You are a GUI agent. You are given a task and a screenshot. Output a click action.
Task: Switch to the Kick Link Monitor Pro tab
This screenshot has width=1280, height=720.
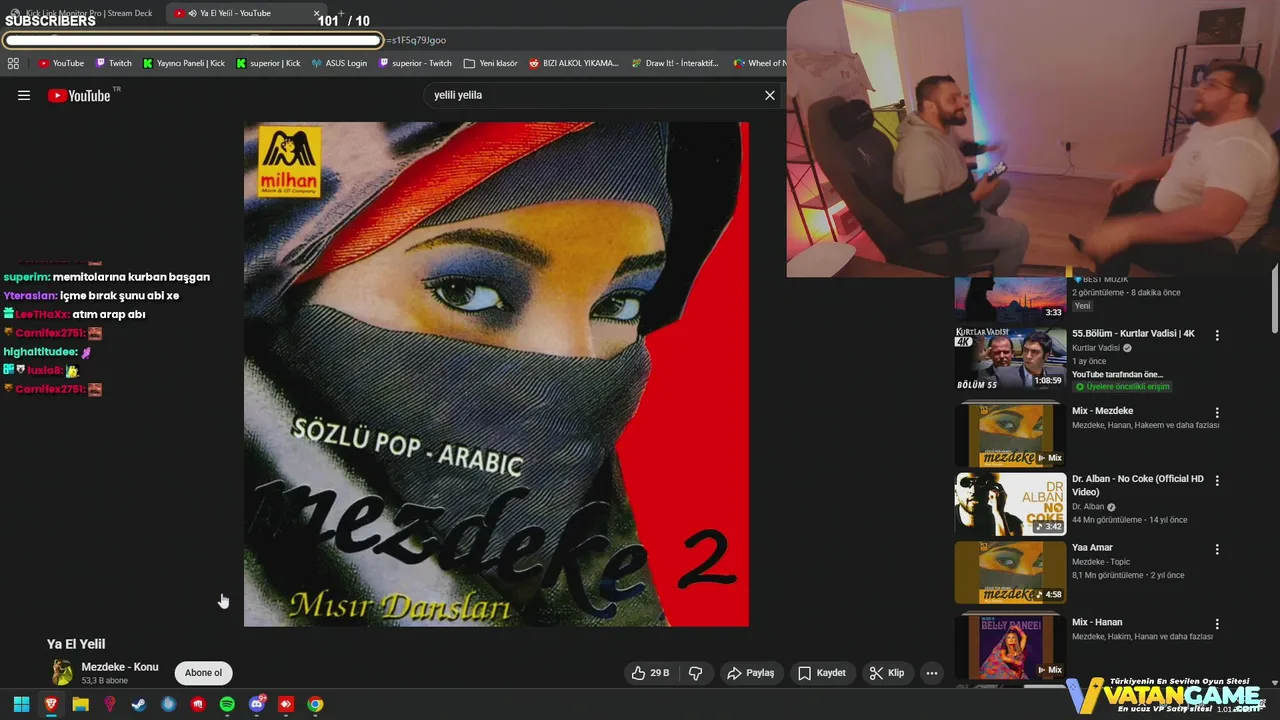pyautogui.click(x=82, y=13)
